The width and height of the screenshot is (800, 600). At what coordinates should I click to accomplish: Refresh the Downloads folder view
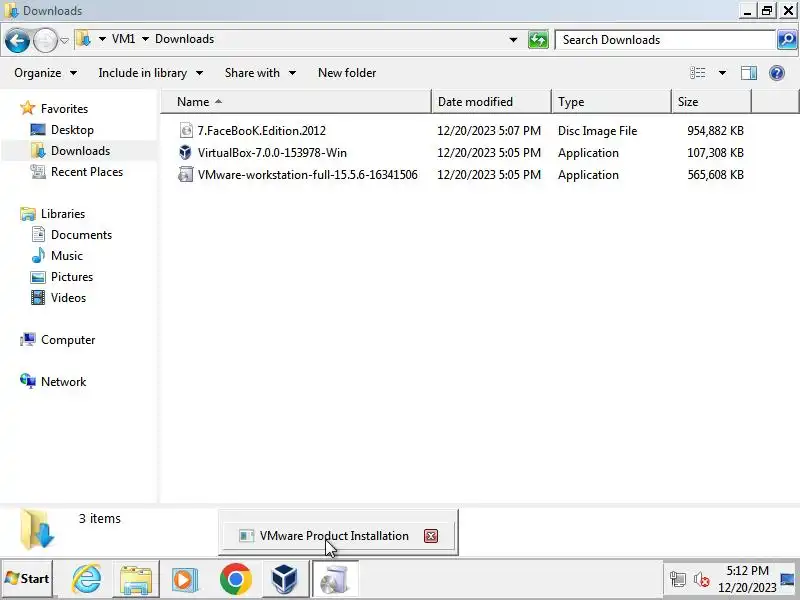coord(538,40)
